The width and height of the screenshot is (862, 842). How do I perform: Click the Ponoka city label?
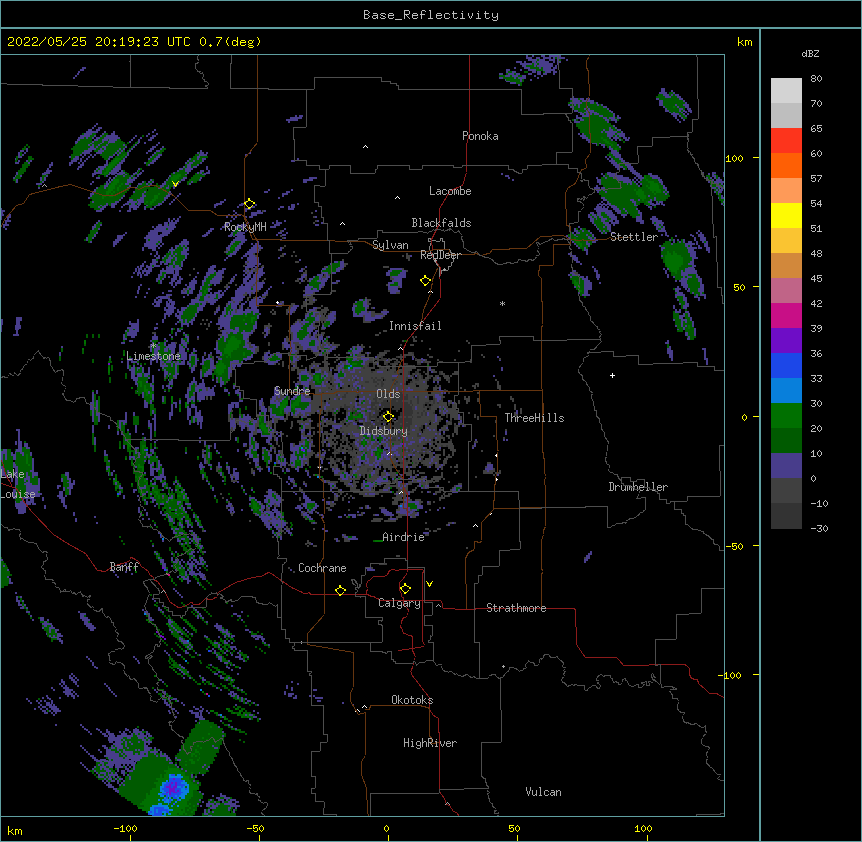(x=480, y=136)
